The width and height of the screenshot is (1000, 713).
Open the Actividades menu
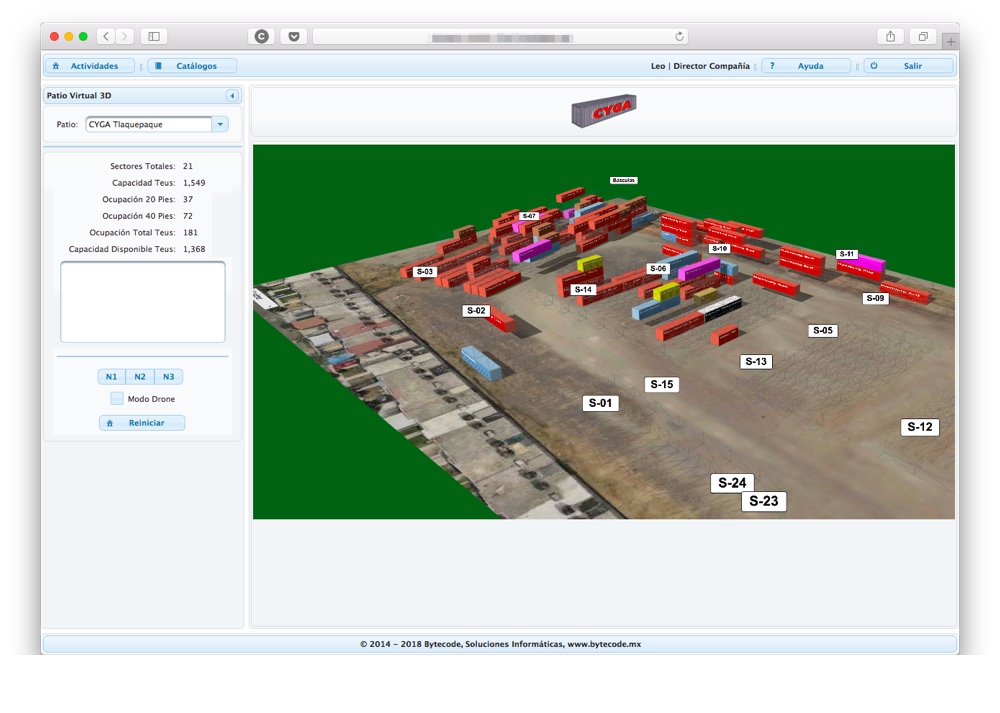tap(89, 66)
